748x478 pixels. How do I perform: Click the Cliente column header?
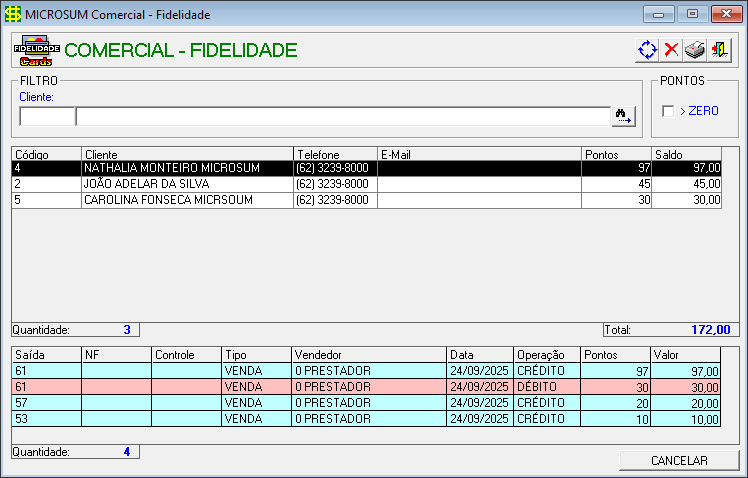pos(187,155)
